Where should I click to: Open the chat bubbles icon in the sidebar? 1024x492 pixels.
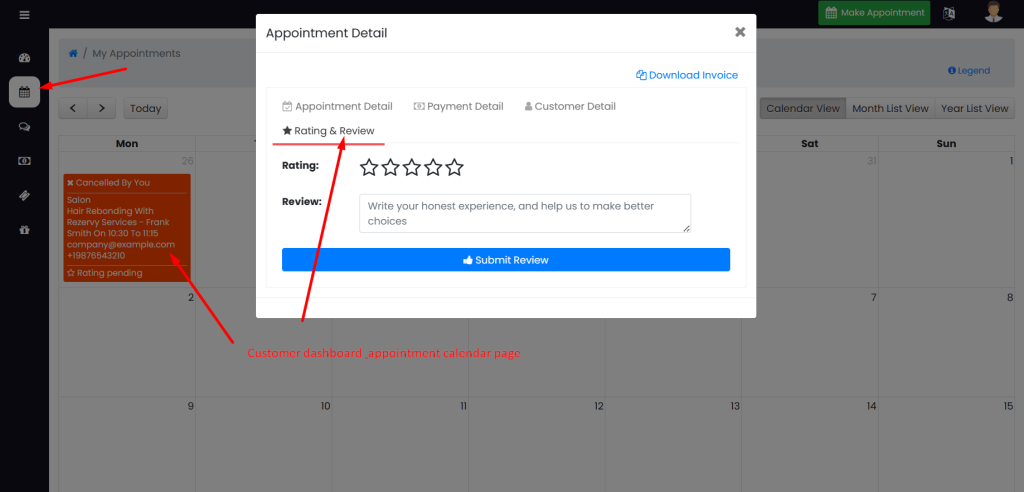[25, 127]
